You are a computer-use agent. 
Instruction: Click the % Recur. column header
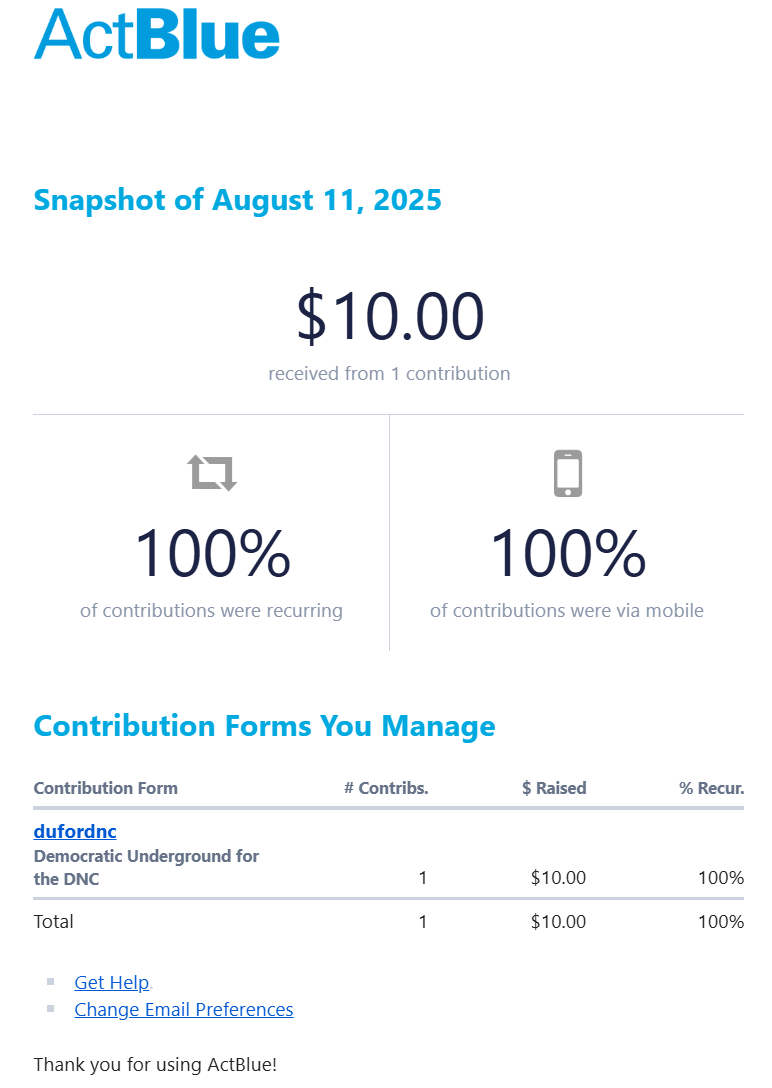click(x=712, y=788)
